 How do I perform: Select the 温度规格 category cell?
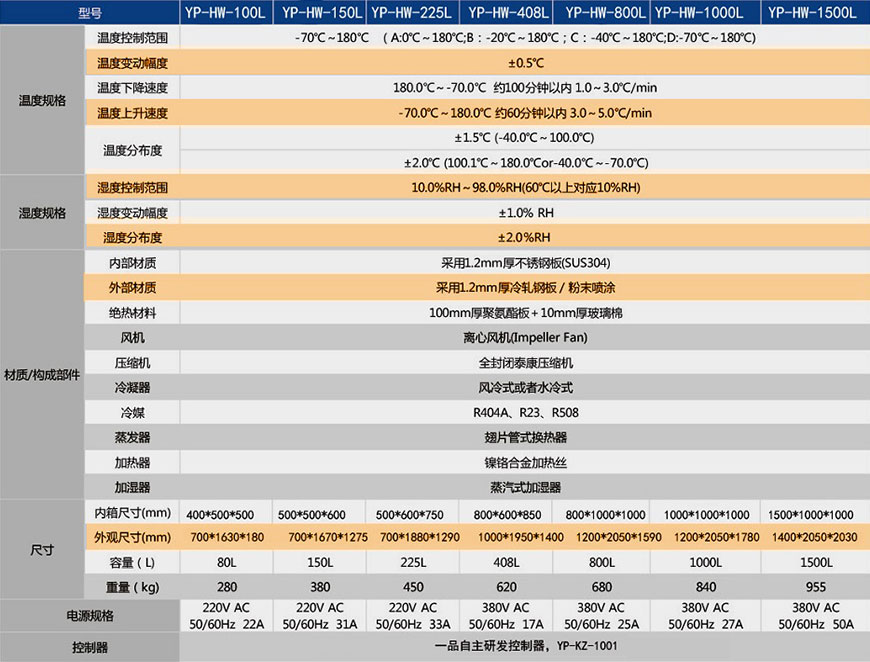(x=42, y=100)
